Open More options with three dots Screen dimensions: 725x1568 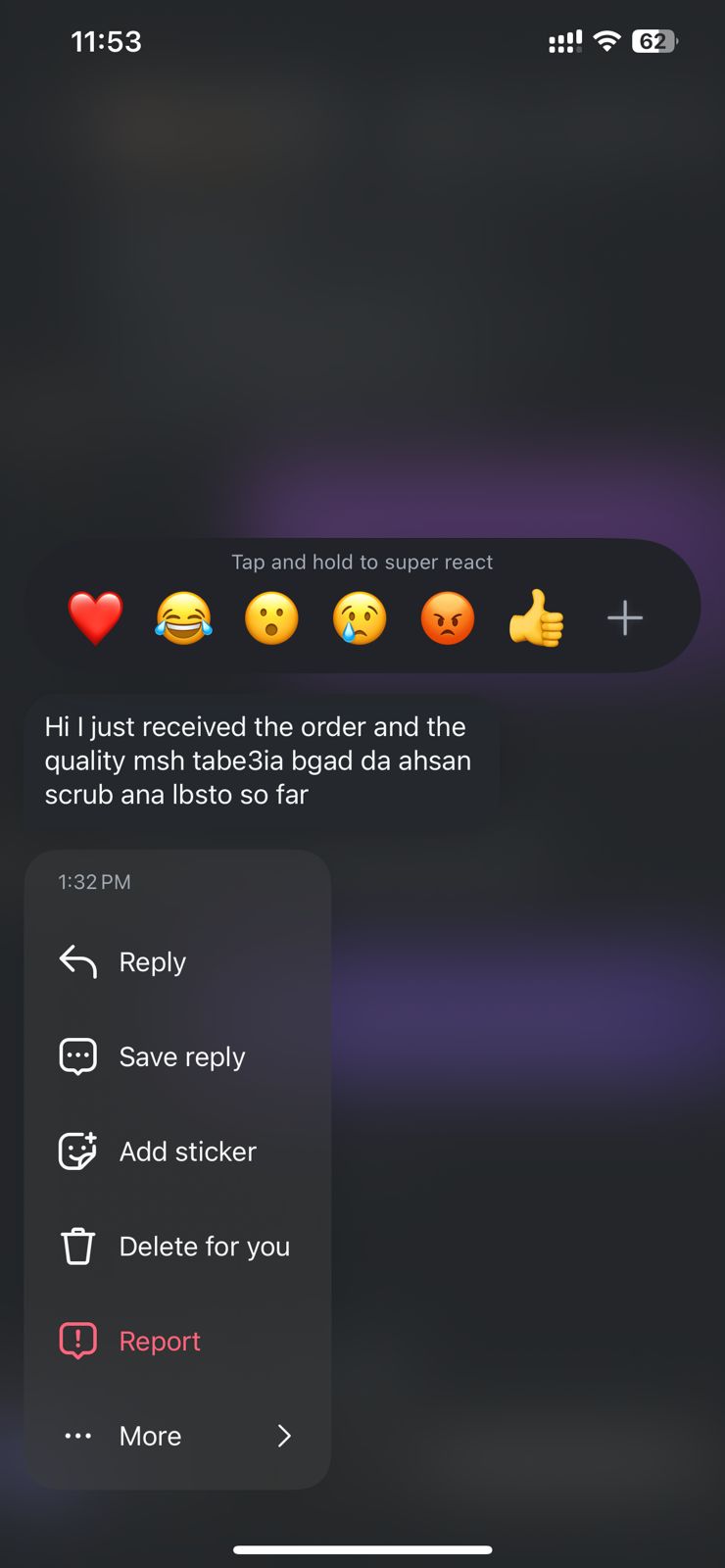pyautogui.click(x=78, y=1436)
